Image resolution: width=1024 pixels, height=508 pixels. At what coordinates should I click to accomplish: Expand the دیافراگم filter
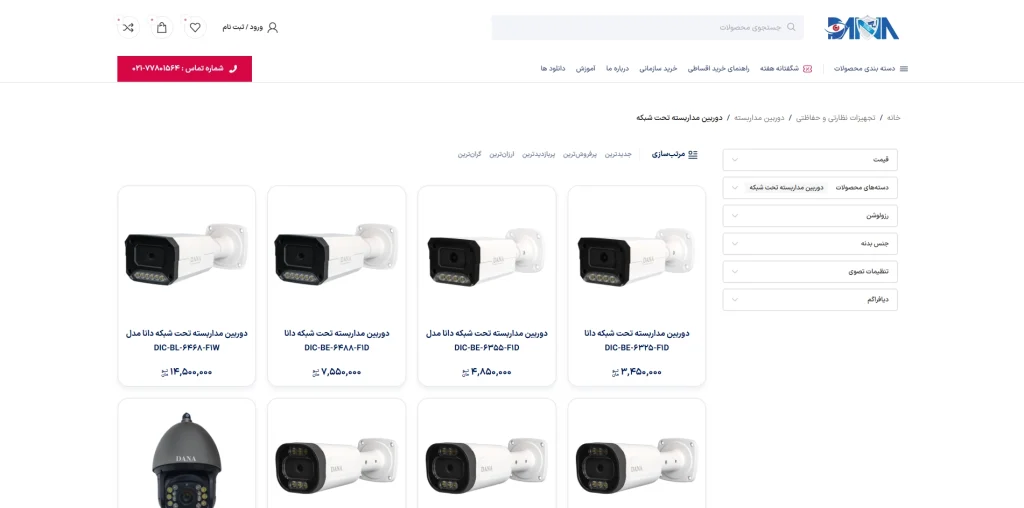(x=810, y=300)
